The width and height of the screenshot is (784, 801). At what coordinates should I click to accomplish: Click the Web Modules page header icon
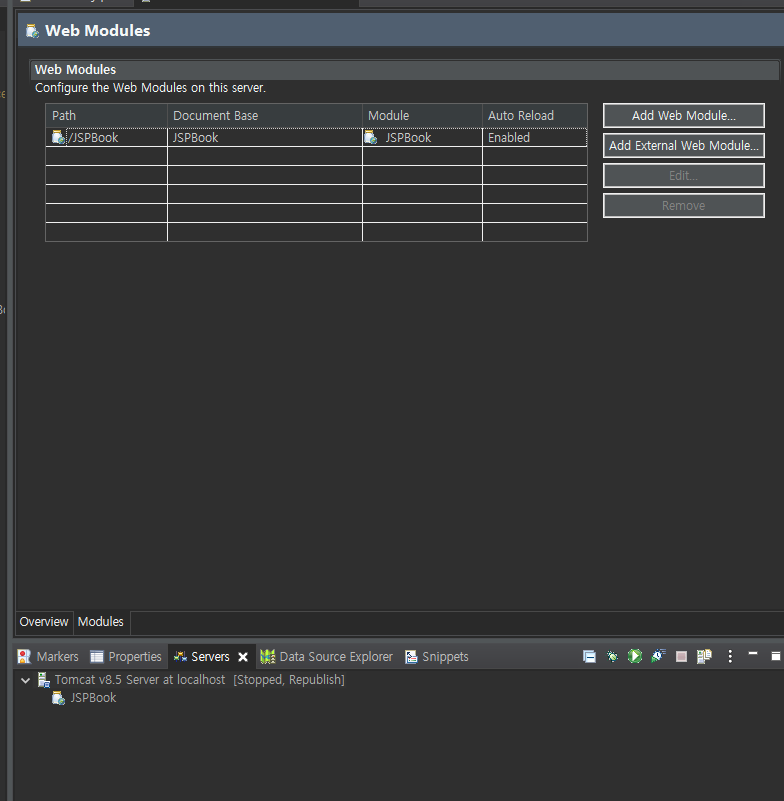[x=33, y=31]
